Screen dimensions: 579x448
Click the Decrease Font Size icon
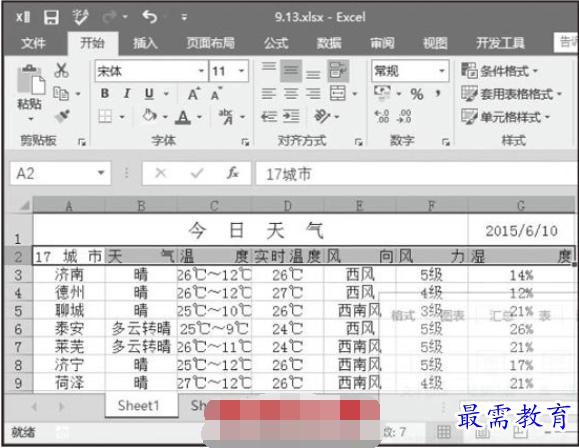click(216, 94)
